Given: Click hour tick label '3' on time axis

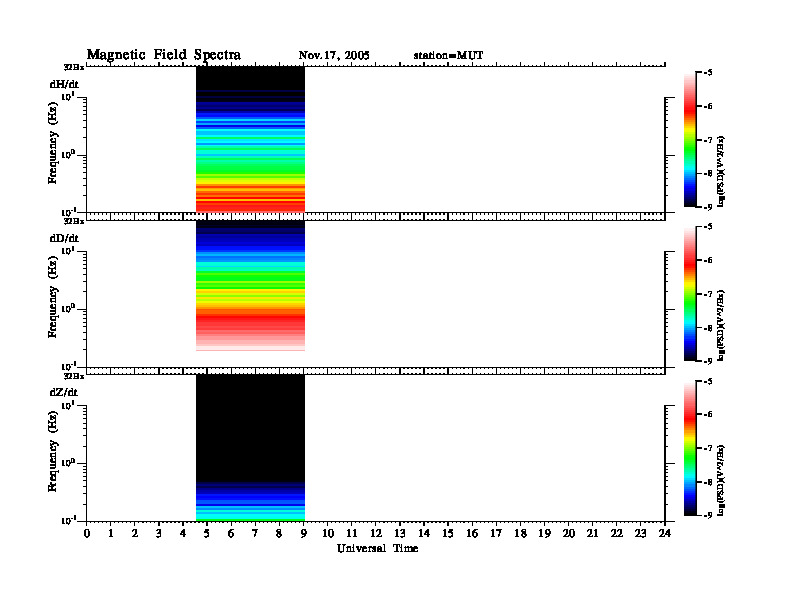Looking at the screenshot, I should (159, 533).
